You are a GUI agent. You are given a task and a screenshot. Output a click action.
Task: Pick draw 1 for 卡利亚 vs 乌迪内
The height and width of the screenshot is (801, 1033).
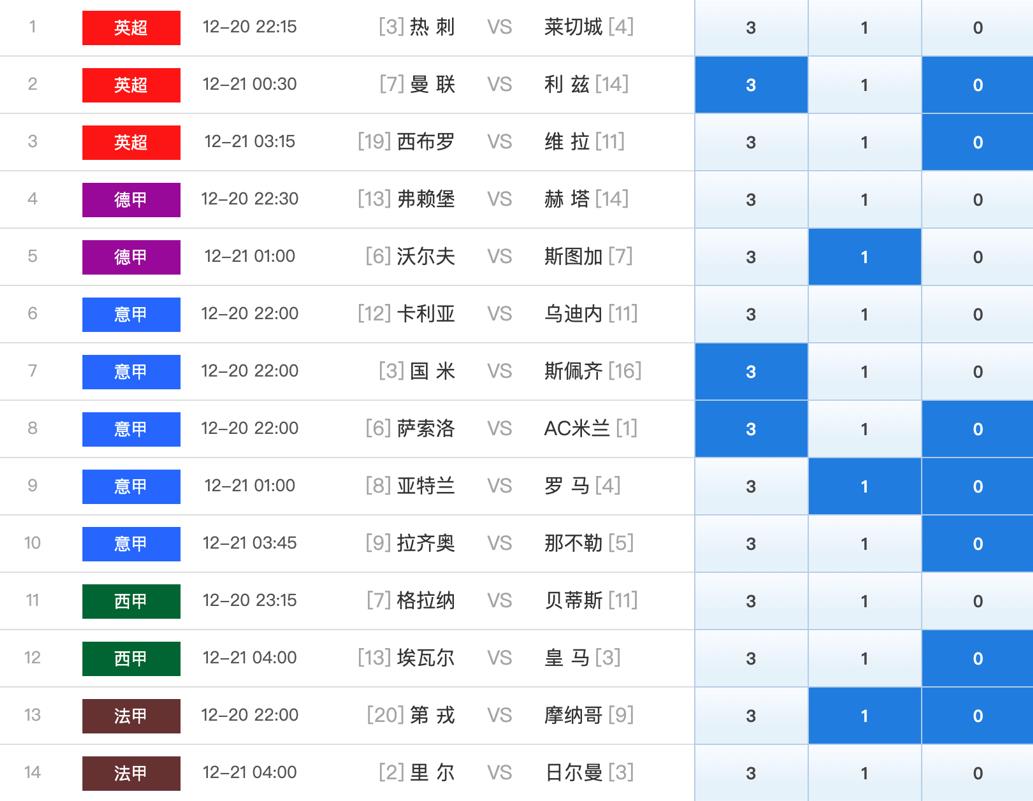coord(864,314)
